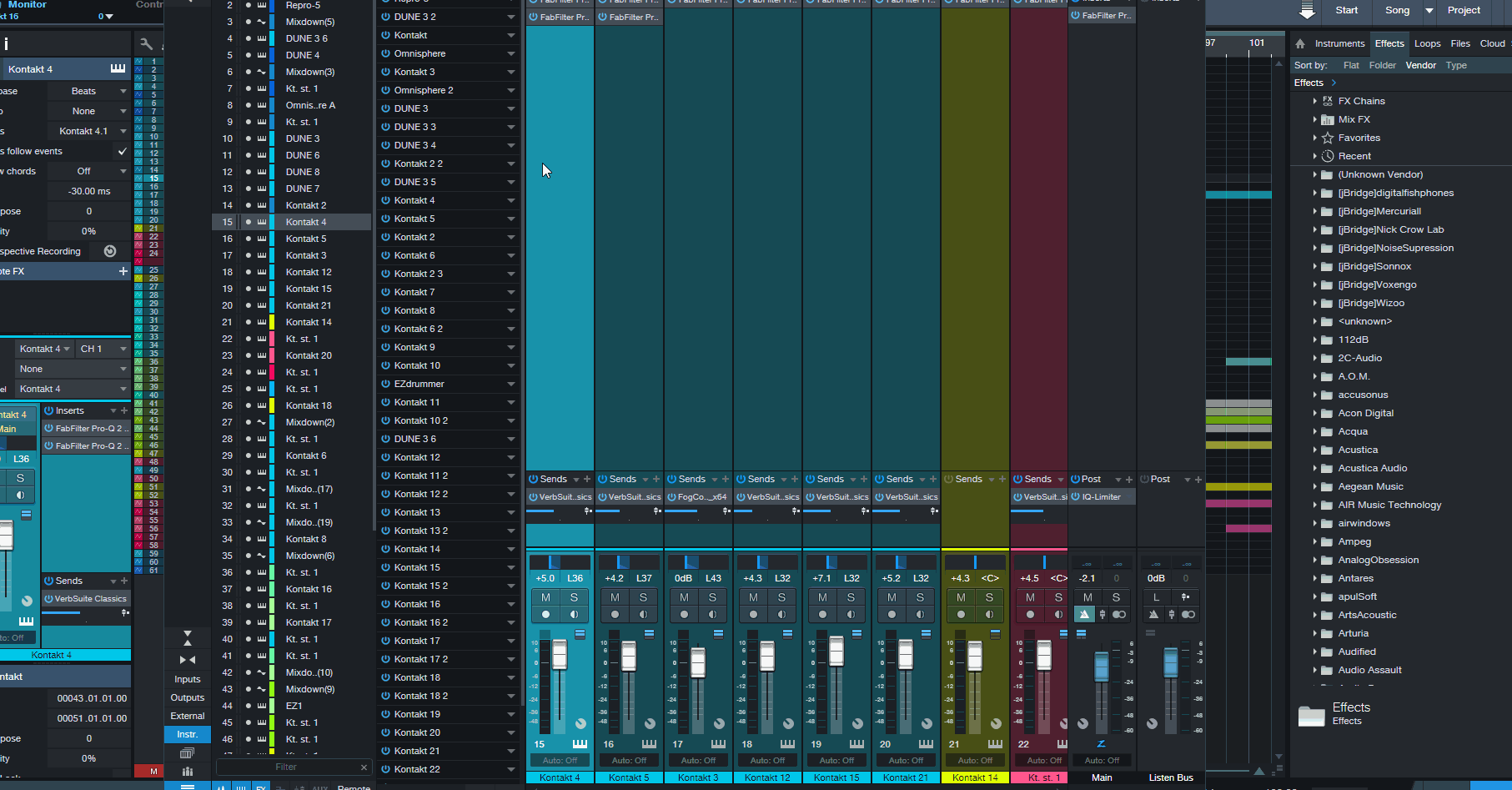Open the Start page
This screenshot has height=790, width=1512.
[x=1346, y=10]
